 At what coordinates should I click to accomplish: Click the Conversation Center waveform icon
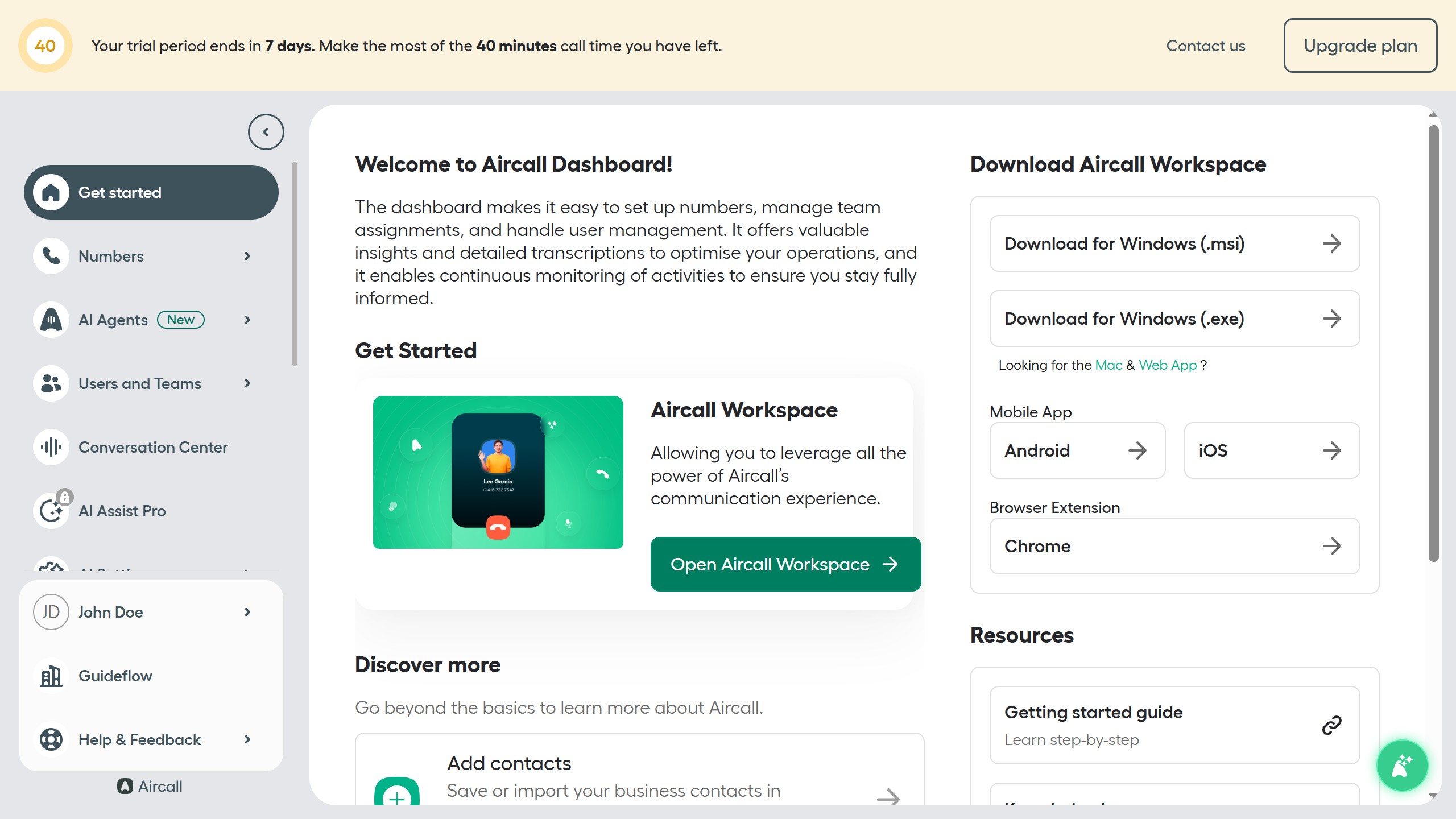[51, 447]
